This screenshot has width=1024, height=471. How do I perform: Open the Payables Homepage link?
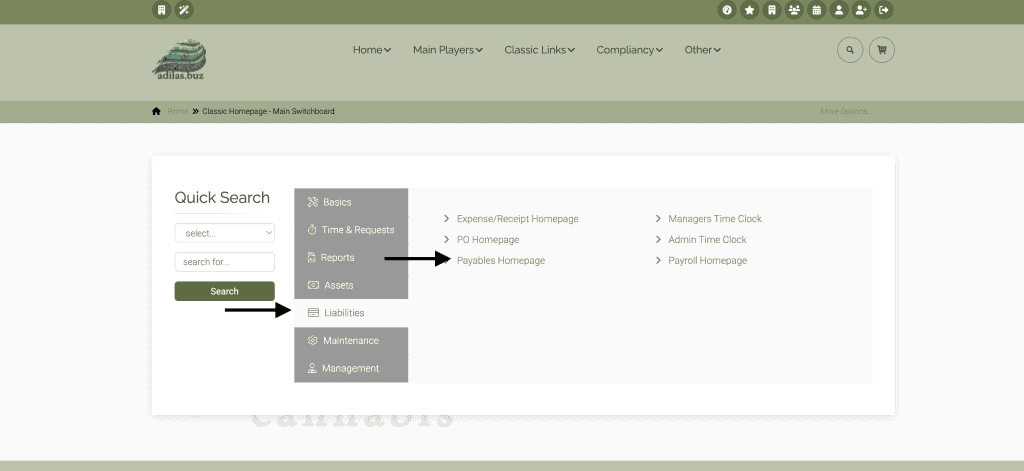click(x=500, y=261)
